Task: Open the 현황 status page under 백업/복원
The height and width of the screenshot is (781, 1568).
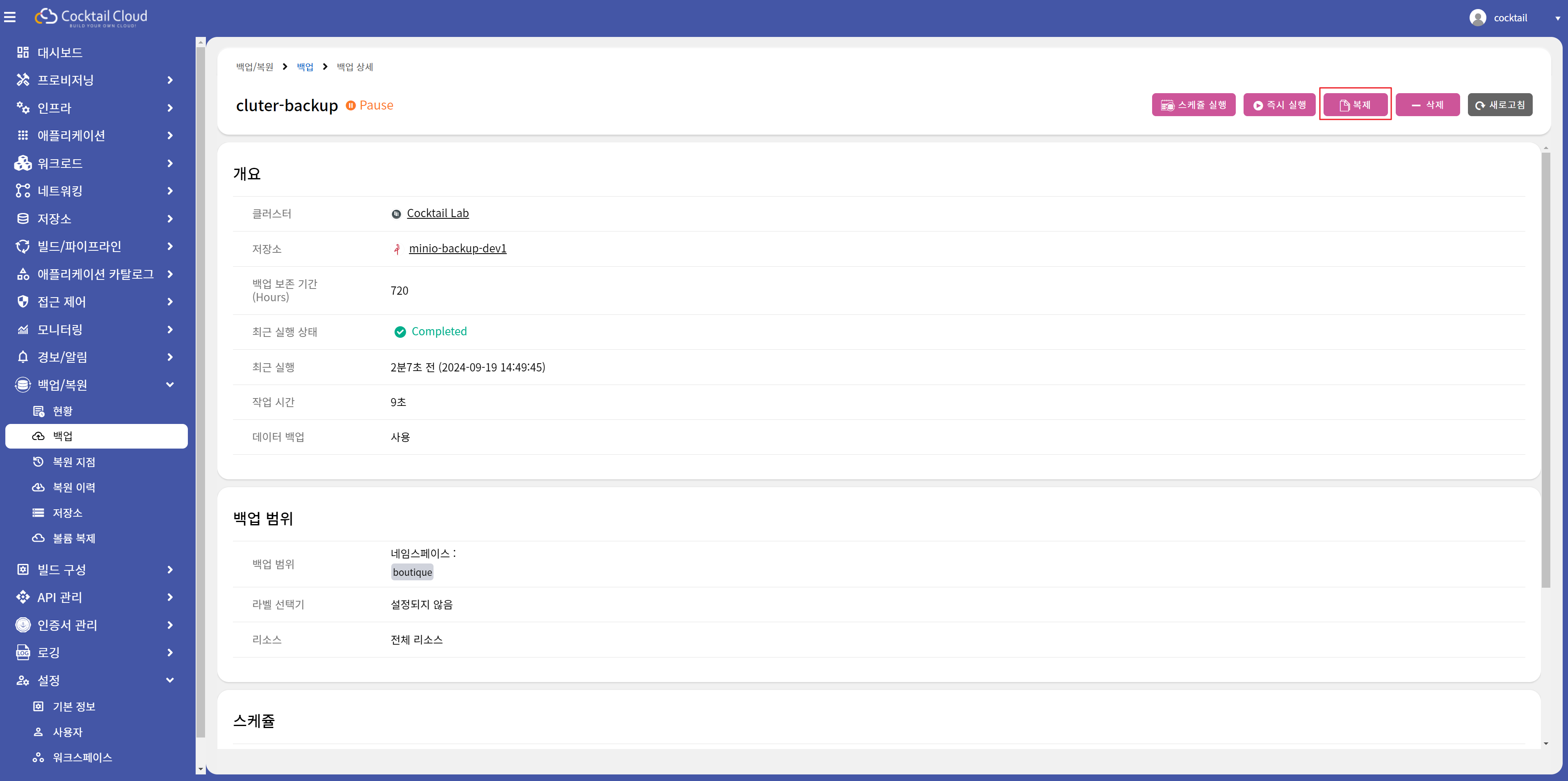Action: point(62,411)
